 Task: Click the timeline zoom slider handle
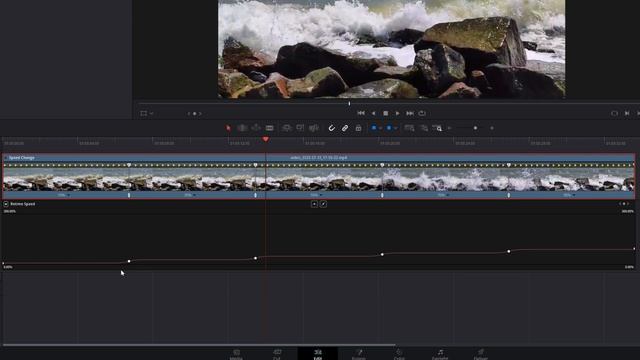(x=476, y=128)
